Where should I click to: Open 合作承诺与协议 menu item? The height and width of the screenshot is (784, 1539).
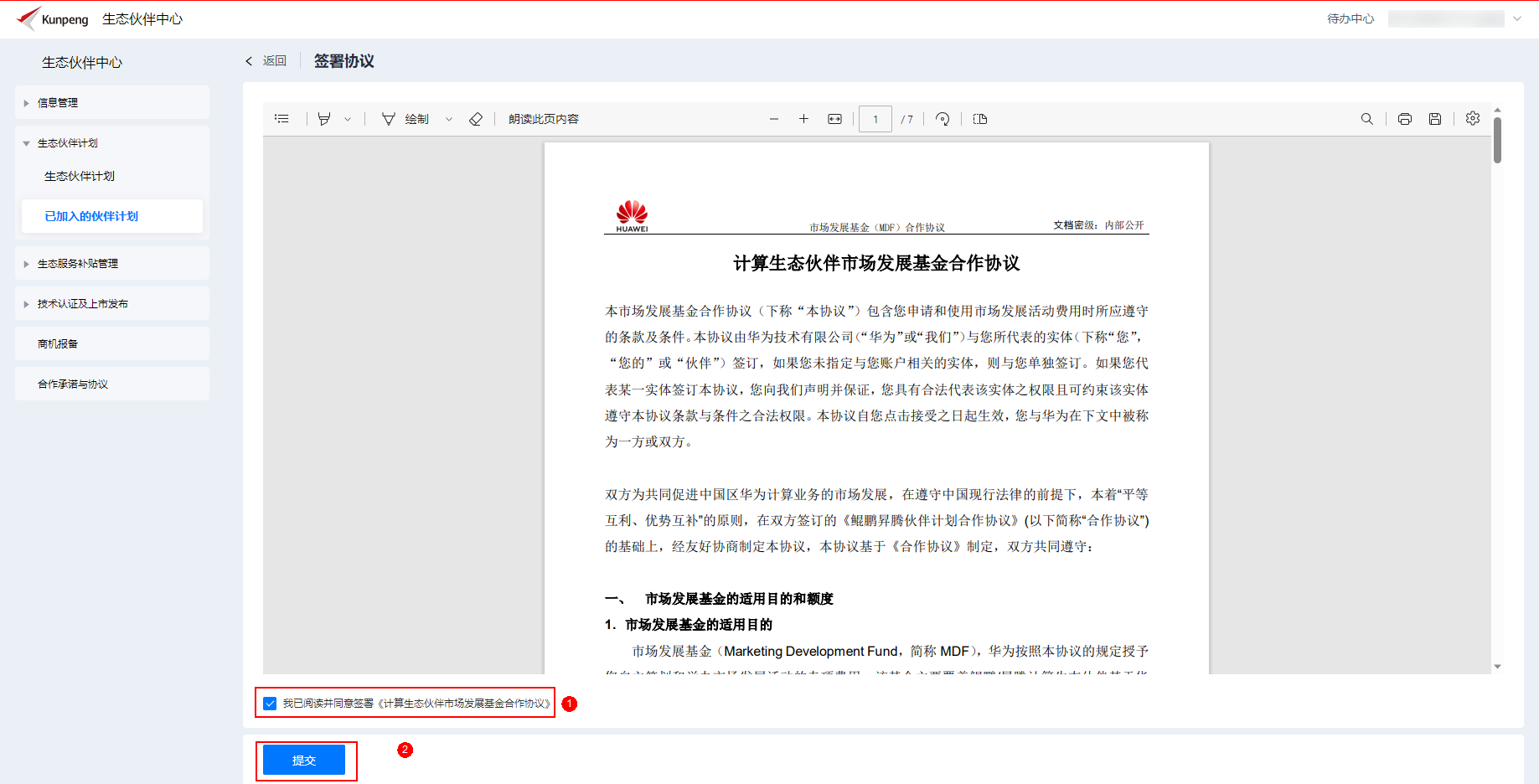[x=112, y=384]
